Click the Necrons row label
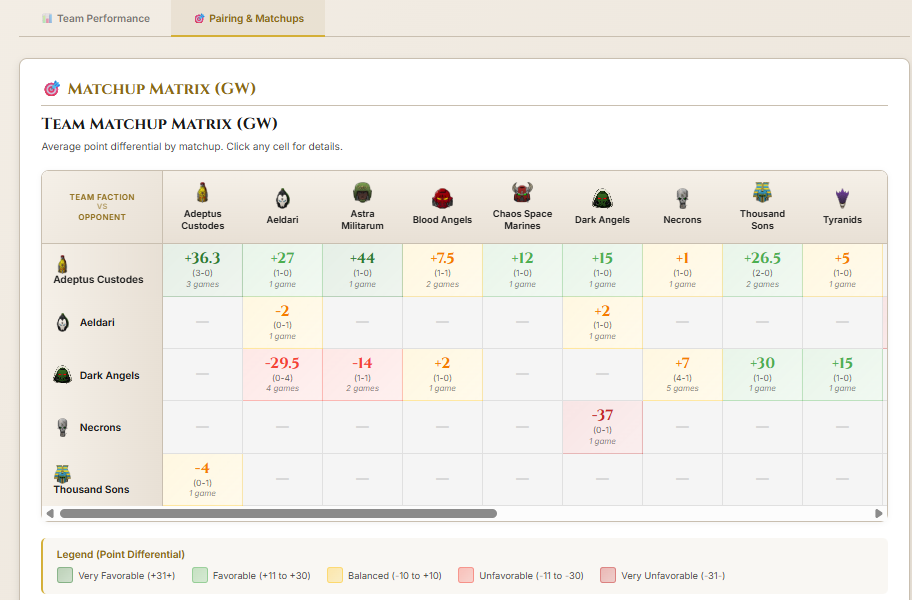 point(100,427)
